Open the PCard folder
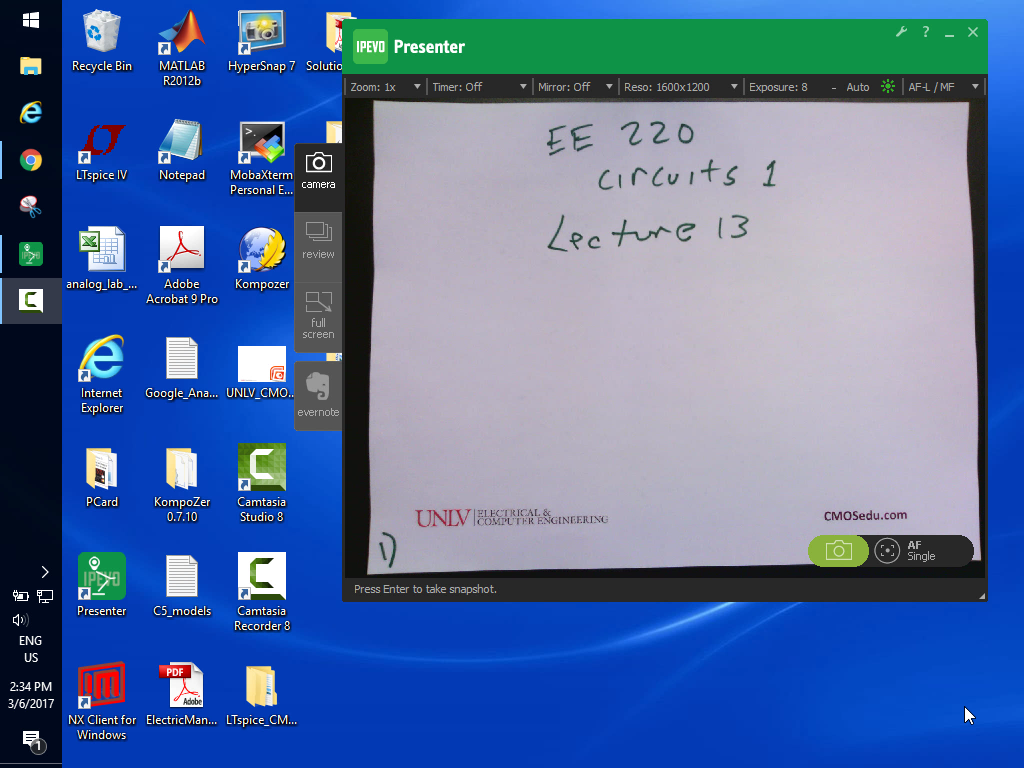The image size is (1024, 768). click(101, 477)
